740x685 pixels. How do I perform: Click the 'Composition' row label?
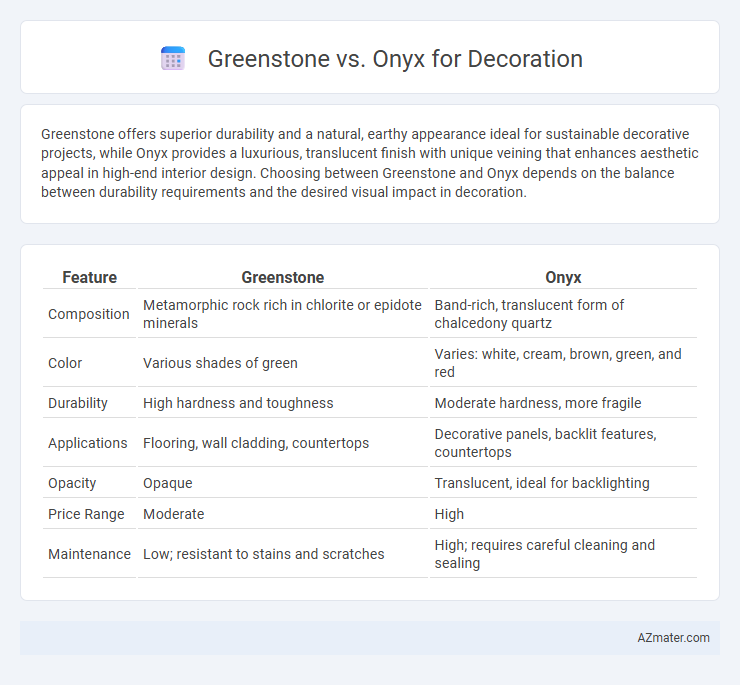coord(90,314)
